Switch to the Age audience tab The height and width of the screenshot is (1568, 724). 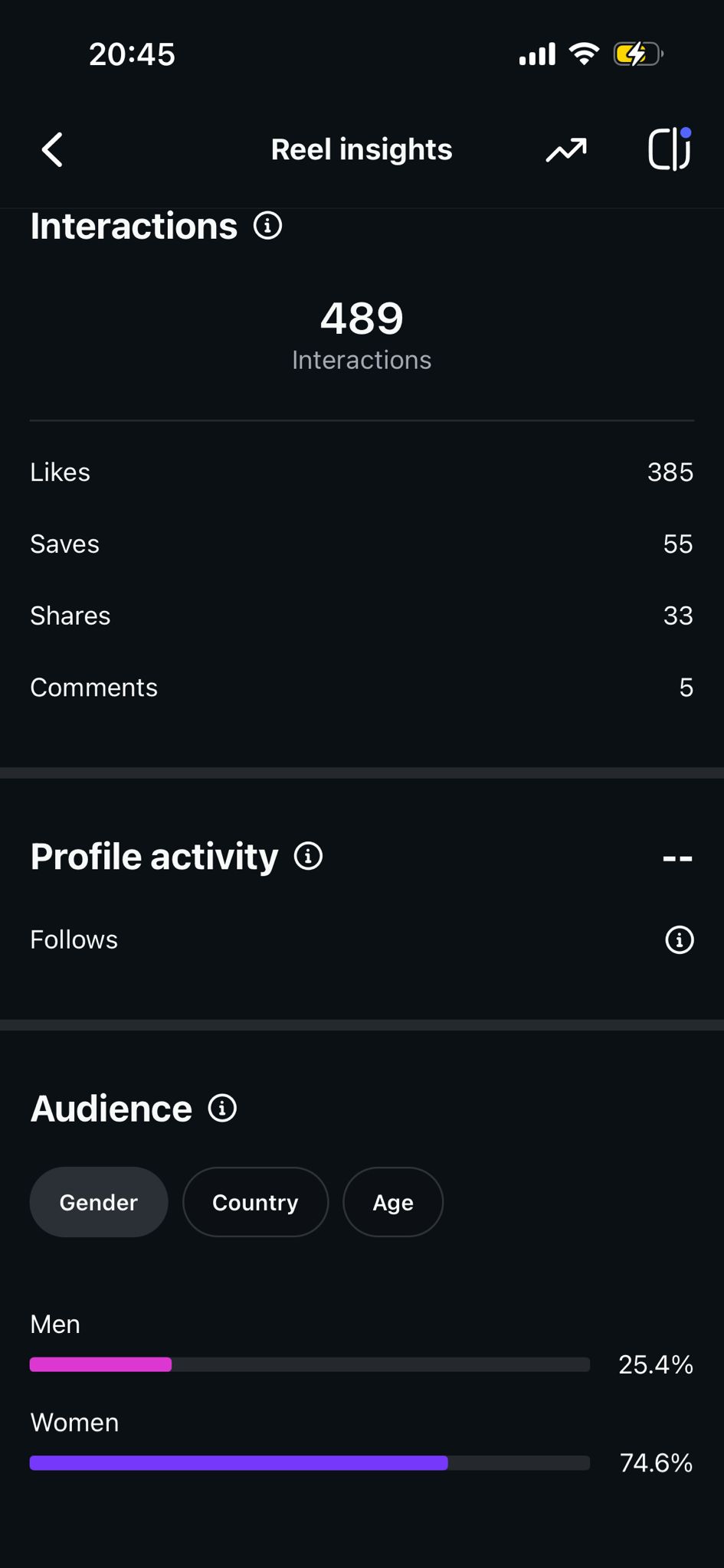point(393,1202)
